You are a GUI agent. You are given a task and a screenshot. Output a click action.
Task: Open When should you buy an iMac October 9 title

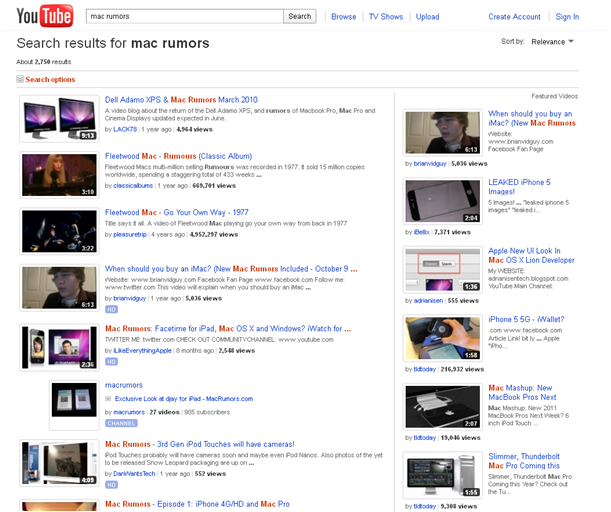point(231,269)
